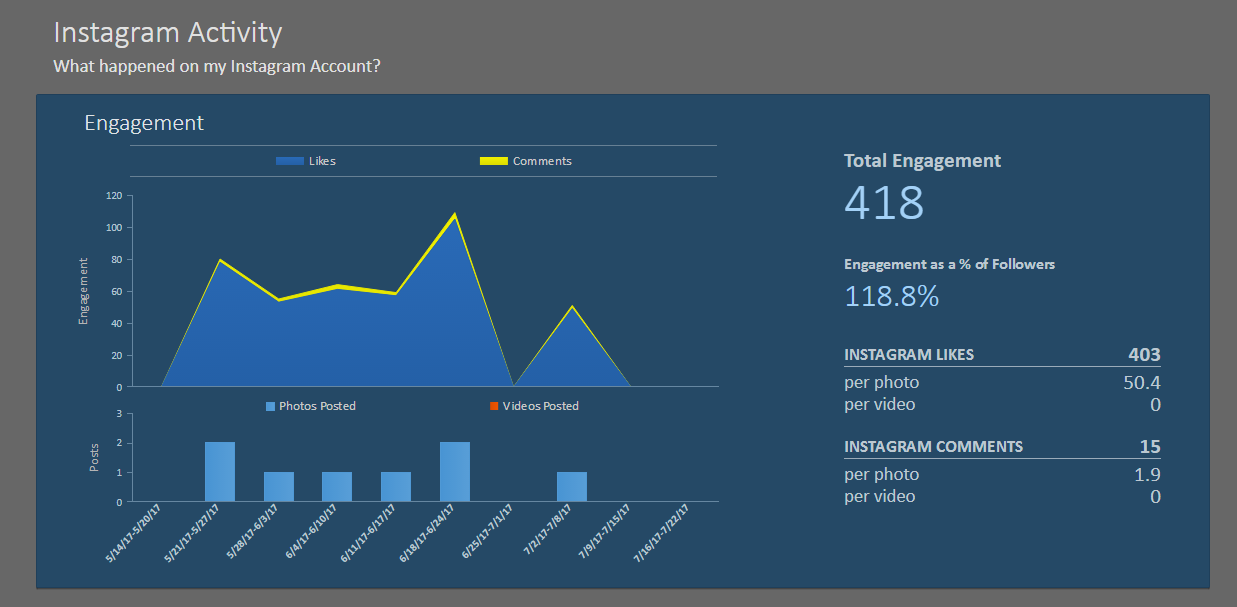Click the engagement peak near 108
1237x607 pixels.
point(455,214)
